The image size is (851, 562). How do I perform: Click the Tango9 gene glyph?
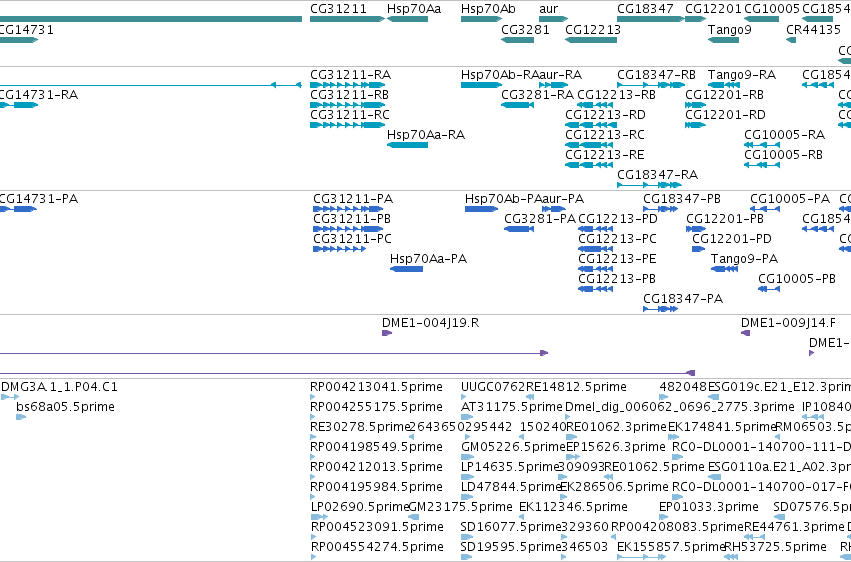pos(723,40)
